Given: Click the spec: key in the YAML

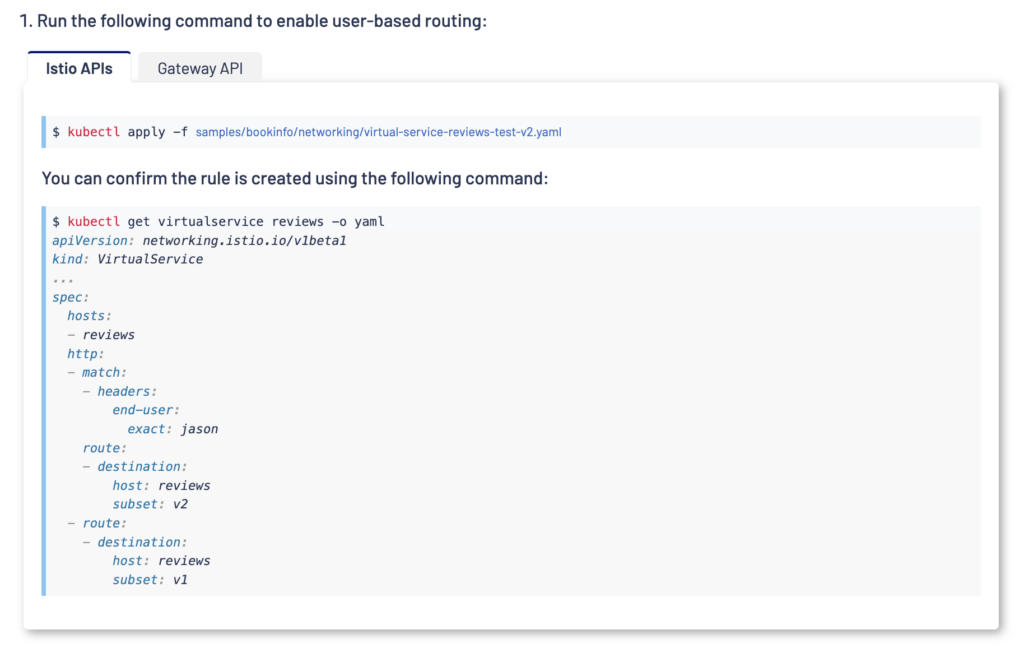Looking at the screenshot, I should click(70, 297).
